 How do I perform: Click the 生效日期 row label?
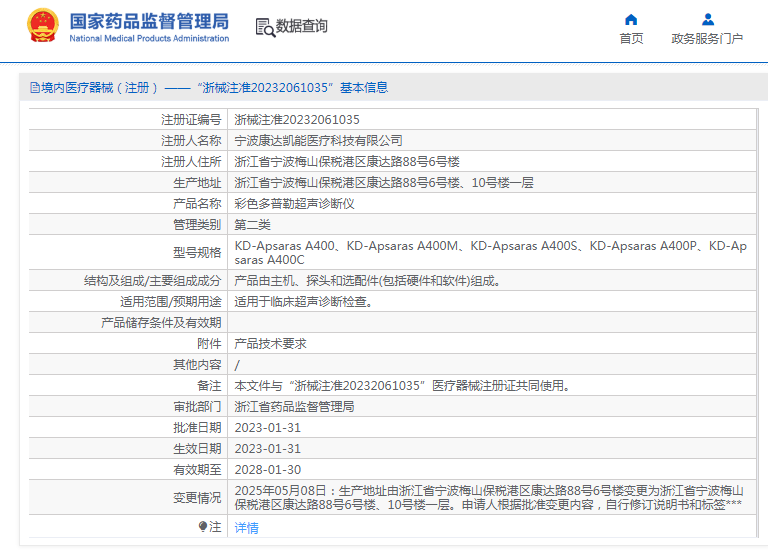tap(197, 449)
